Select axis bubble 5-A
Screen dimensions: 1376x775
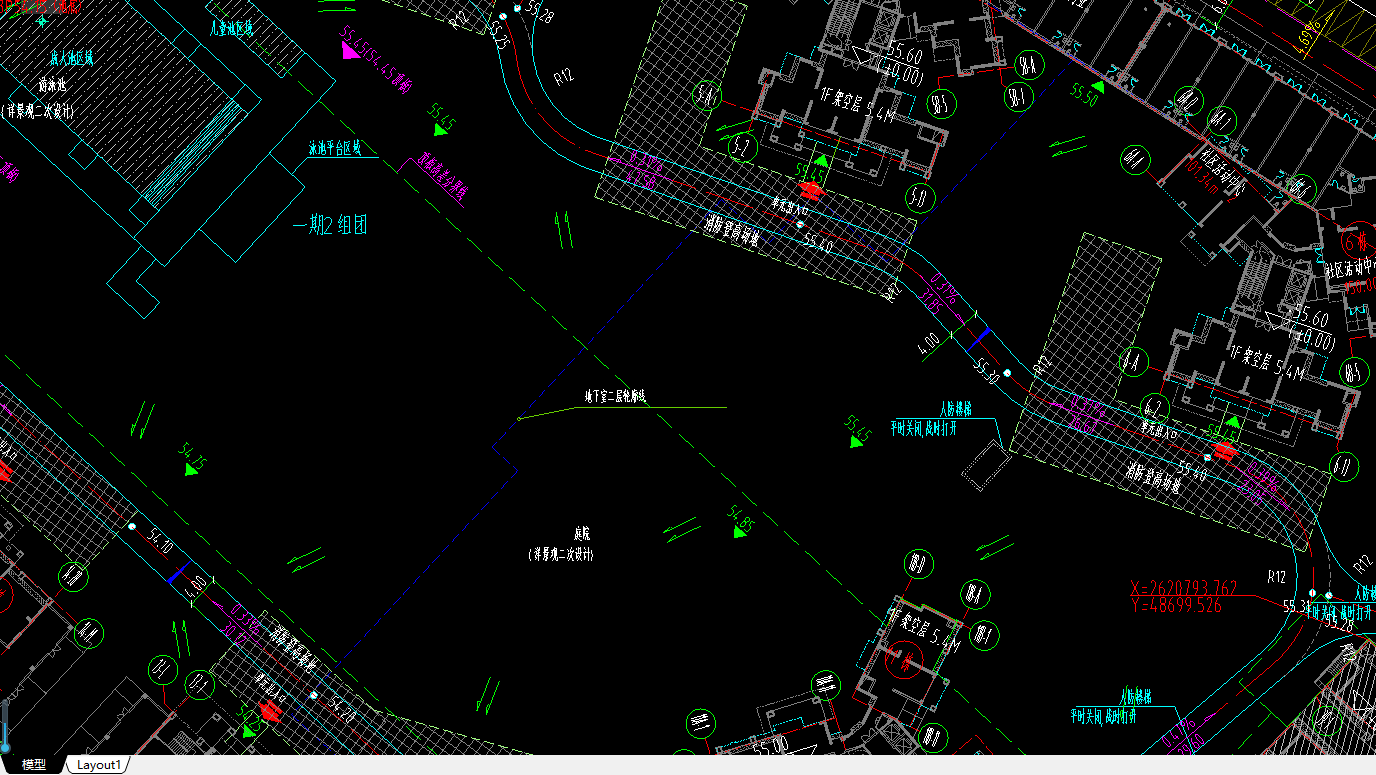click(x=707, y=96)
